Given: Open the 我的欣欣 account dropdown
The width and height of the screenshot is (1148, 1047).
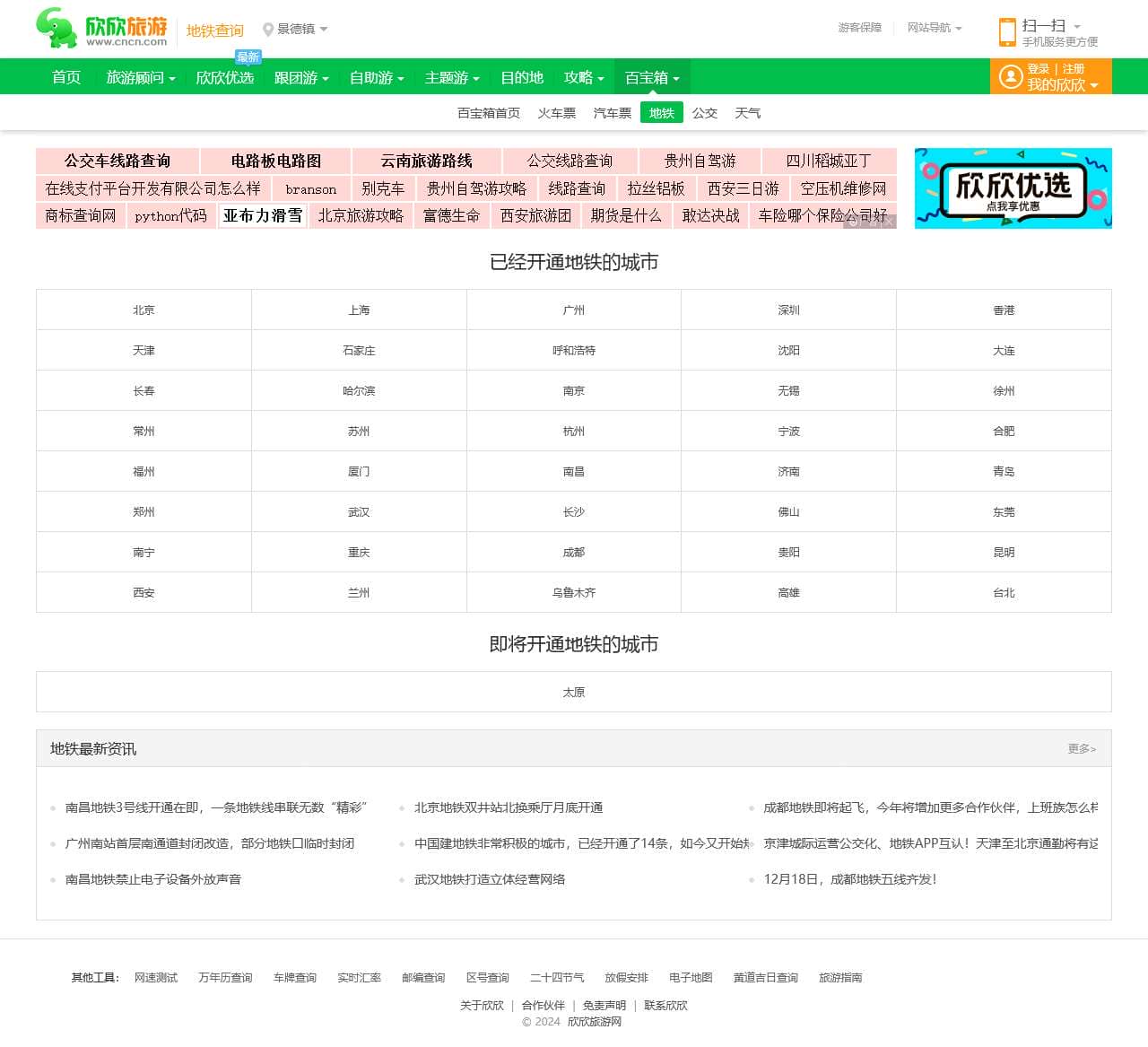Looking at the screenshot, I should pyautogui.click(x=1062, y=85).
